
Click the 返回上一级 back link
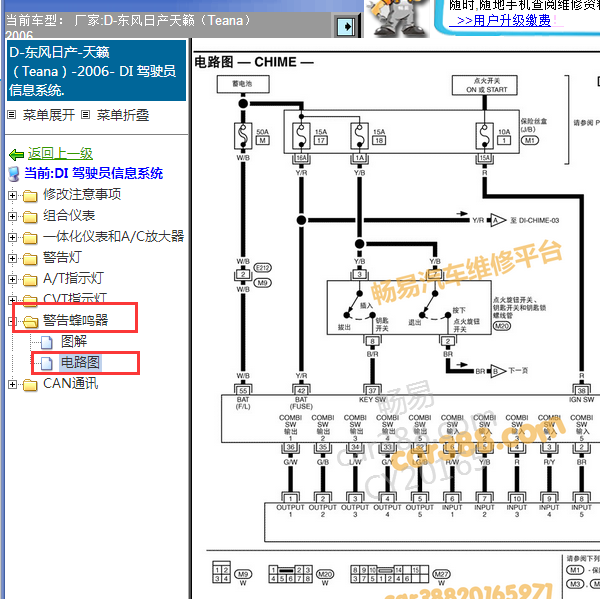(x=60, y=153)
